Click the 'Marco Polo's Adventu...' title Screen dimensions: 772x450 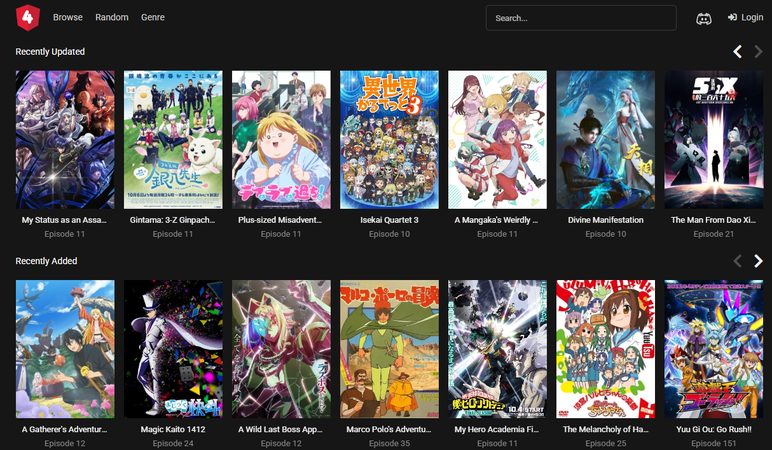tap(388, 429)
